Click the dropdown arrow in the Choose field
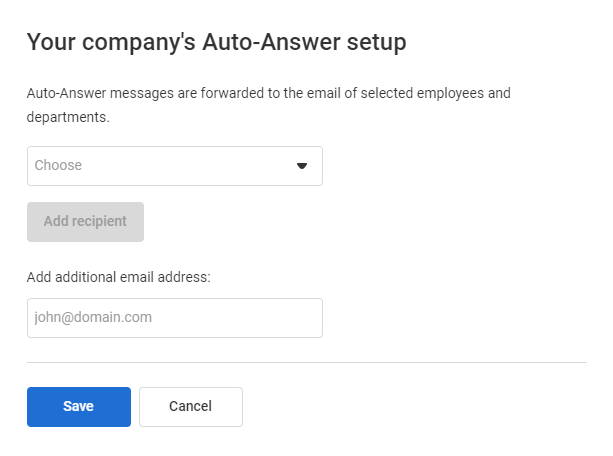The height and width of the screenshot is (456, 613). 302,166
